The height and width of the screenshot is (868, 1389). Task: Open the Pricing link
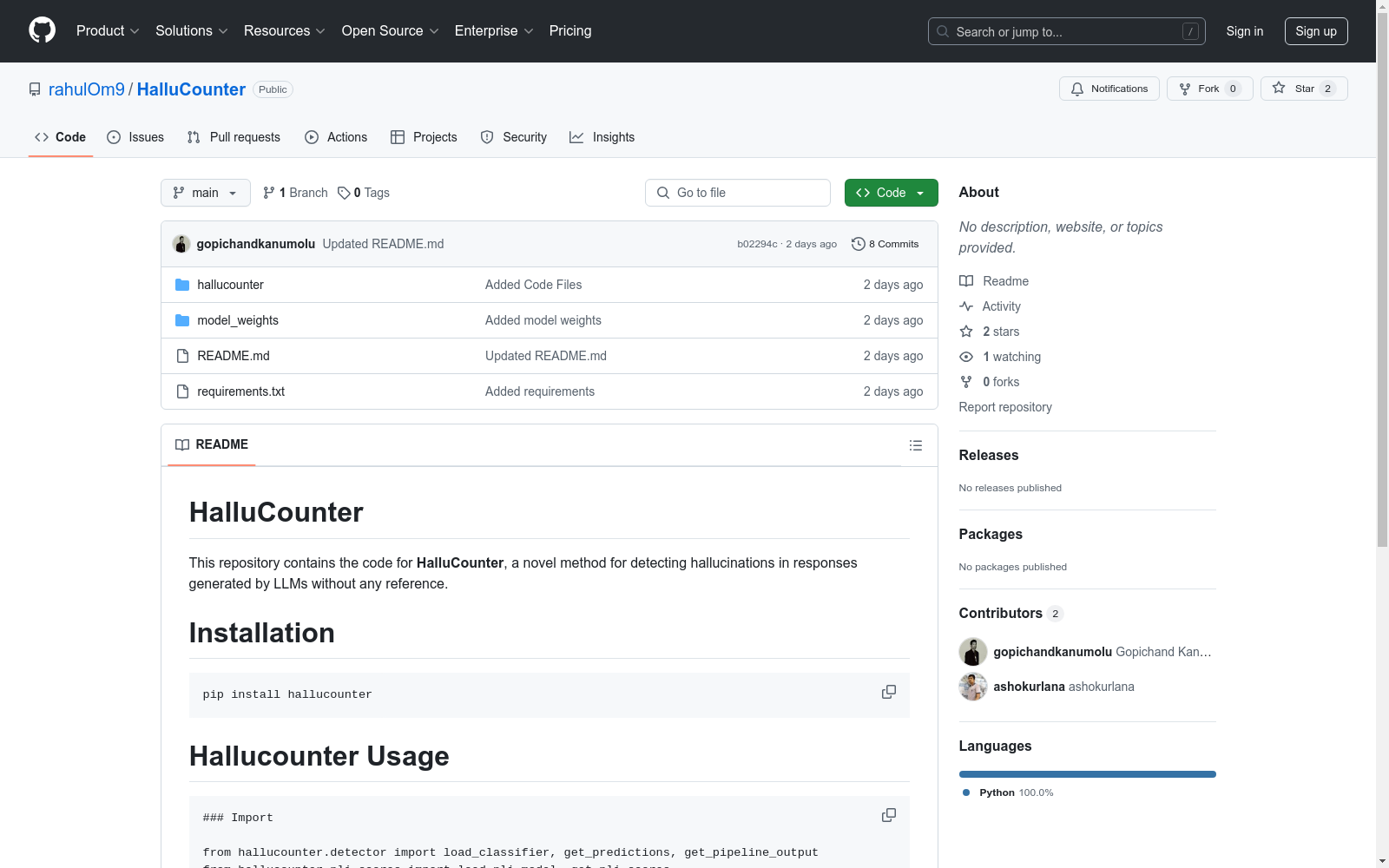tap(570, 31)
